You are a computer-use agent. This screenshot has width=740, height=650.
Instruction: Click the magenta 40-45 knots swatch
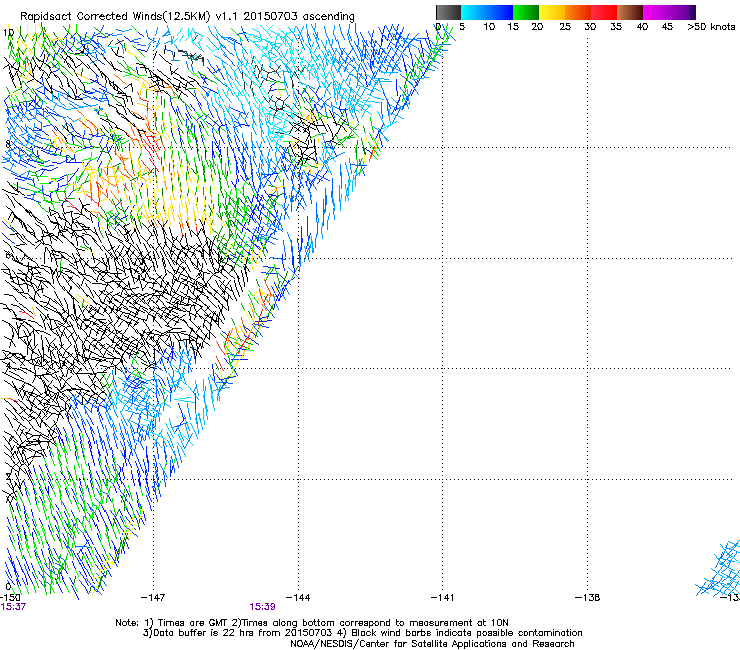pos(656,12)
